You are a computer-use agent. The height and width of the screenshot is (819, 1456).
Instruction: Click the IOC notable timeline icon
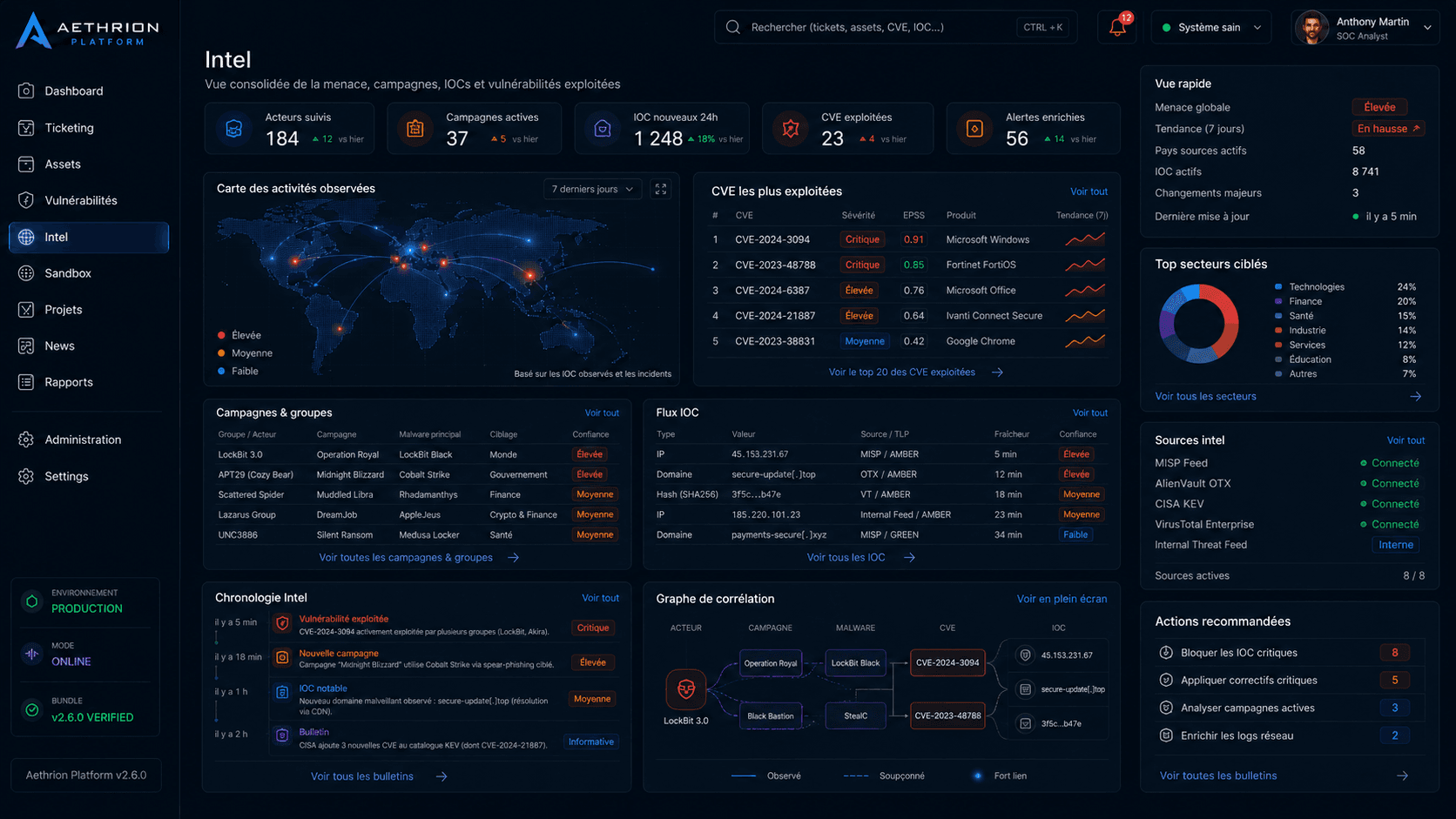point(282,693)
